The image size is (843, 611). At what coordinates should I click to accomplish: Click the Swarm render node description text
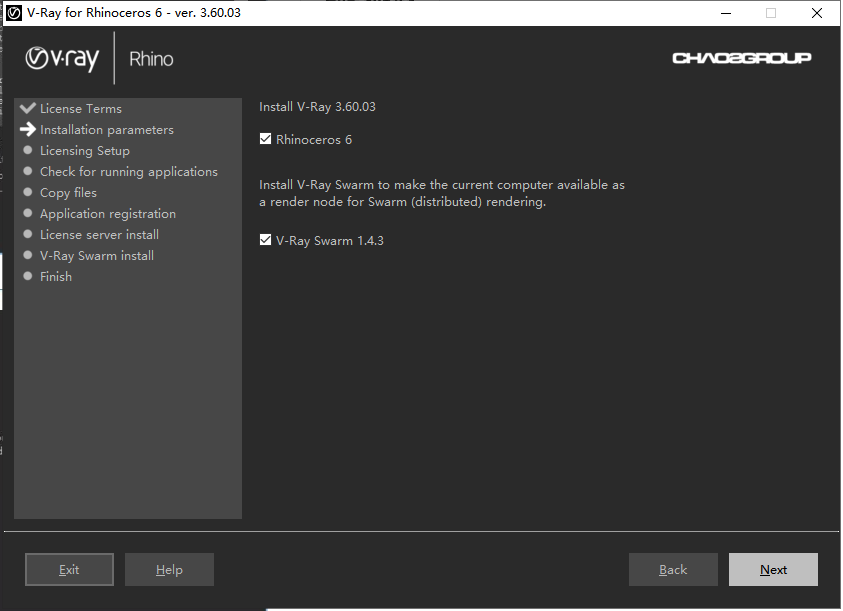point(442,193)
